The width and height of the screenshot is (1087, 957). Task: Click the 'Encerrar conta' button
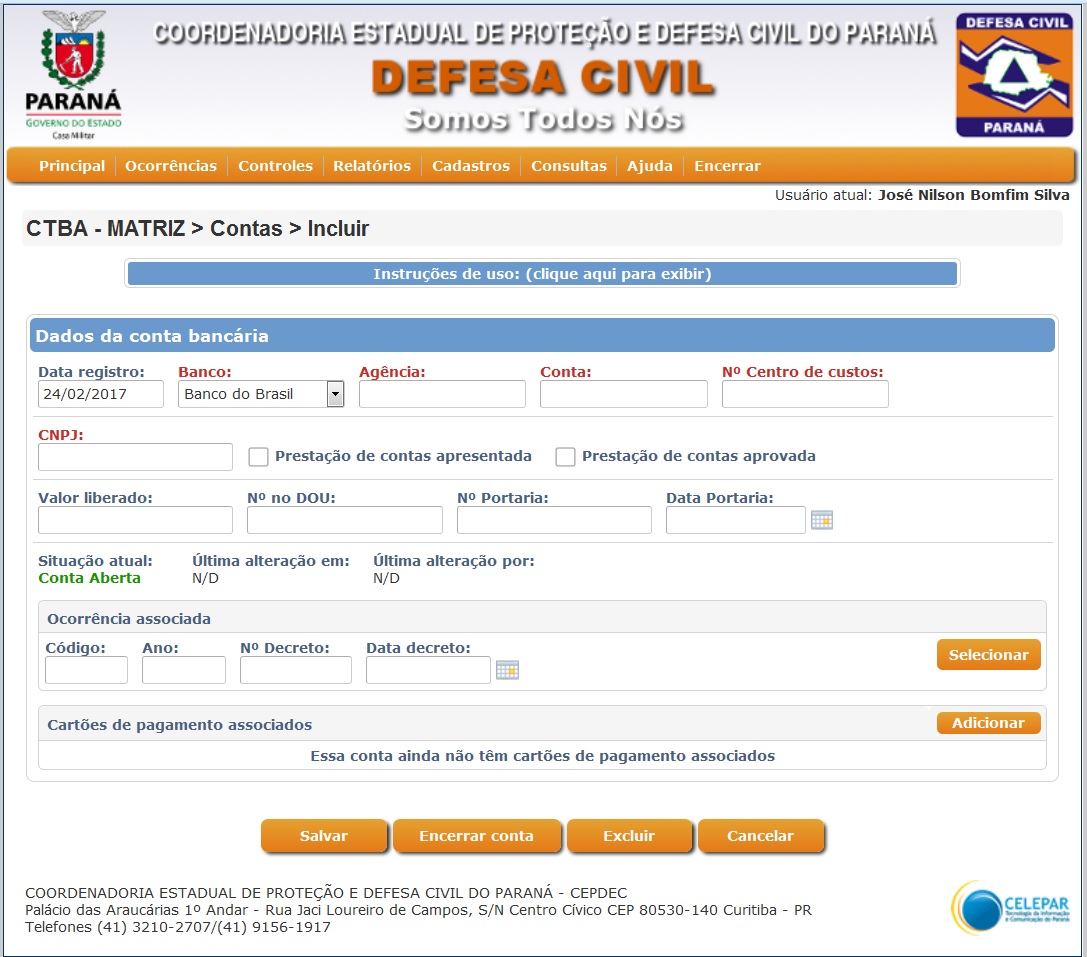click(476, 836)
